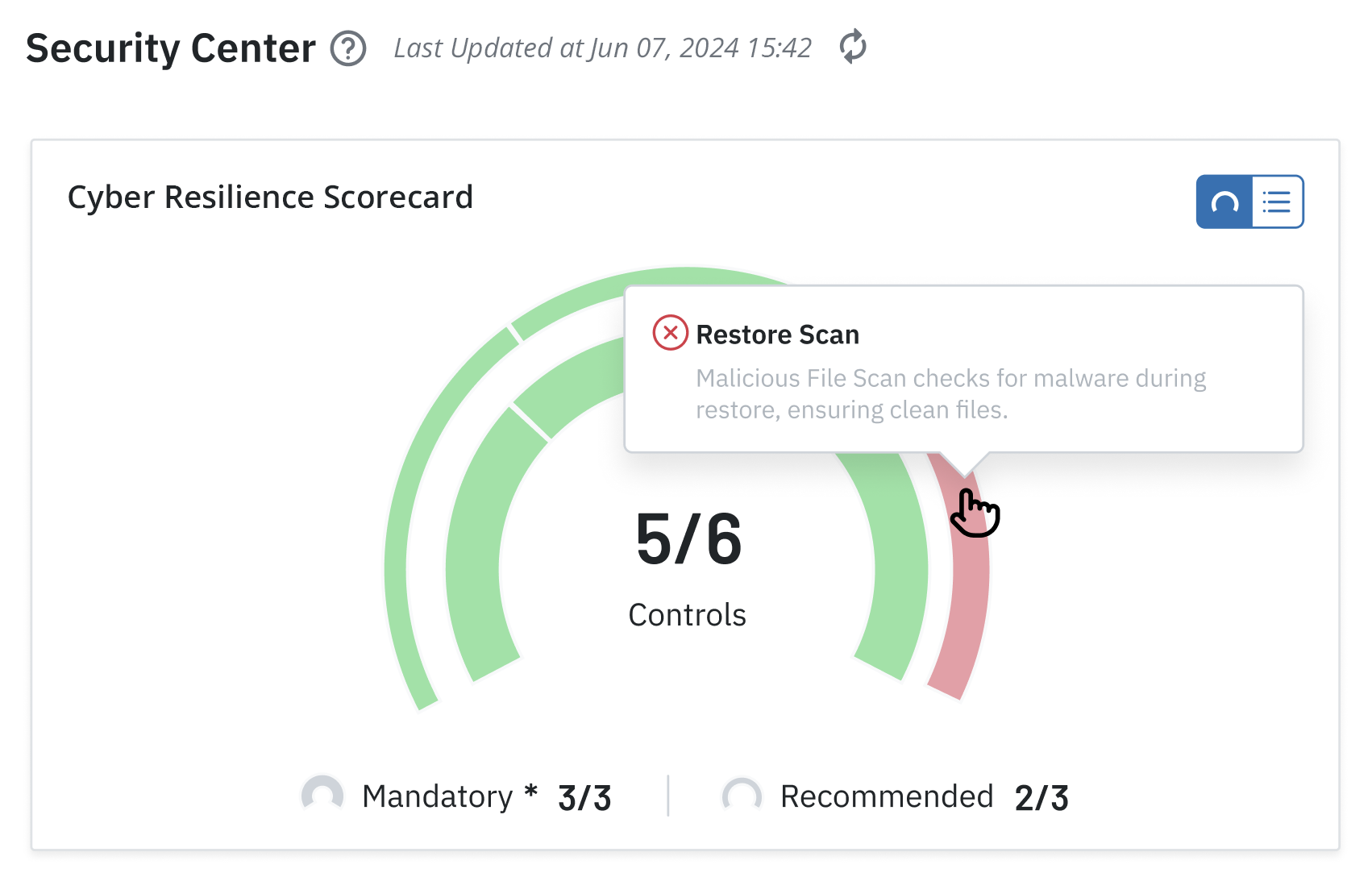Refresh the Security Center data
This screenshot has width=1372, height=877.
(x=853, y=48)
